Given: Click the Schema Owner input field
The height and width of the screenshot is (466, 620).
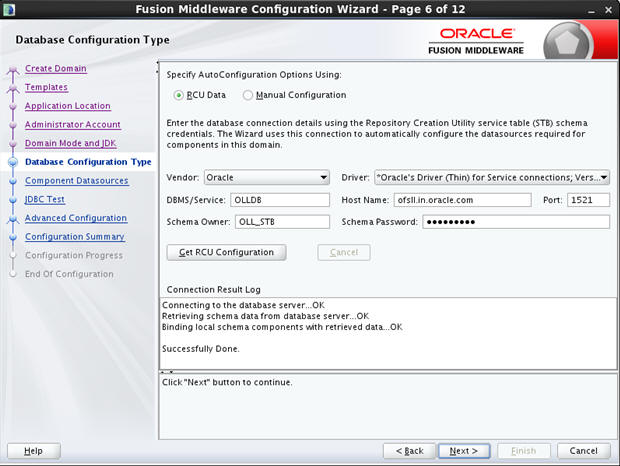Looking at the screenshot, I should 282,222.
